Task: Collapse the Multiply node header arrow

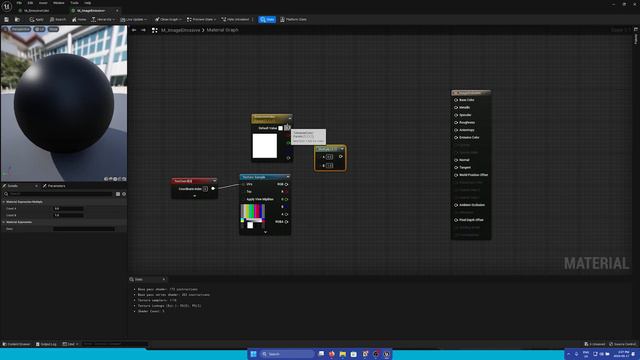Action: (342, 149)
